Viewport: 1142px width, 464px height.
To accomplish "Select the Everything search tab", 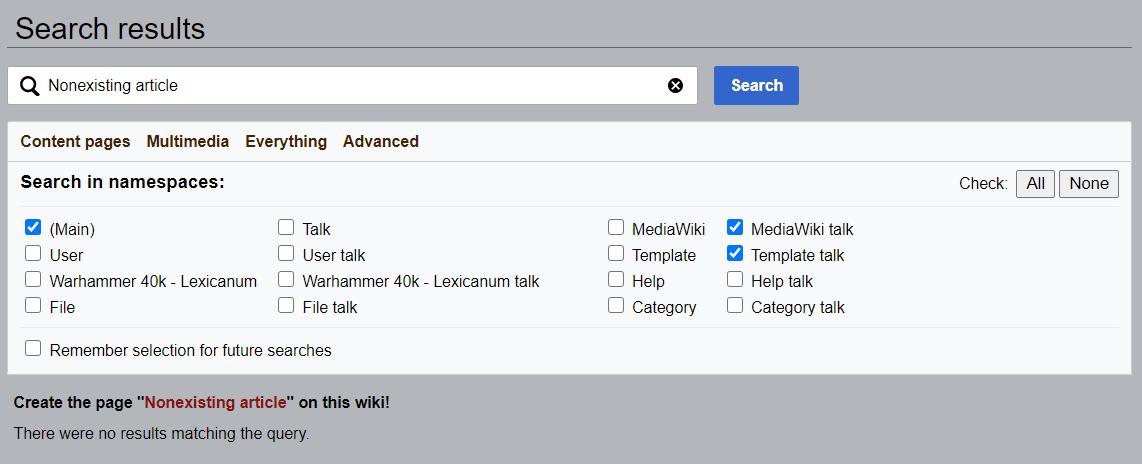I will 286,142.
